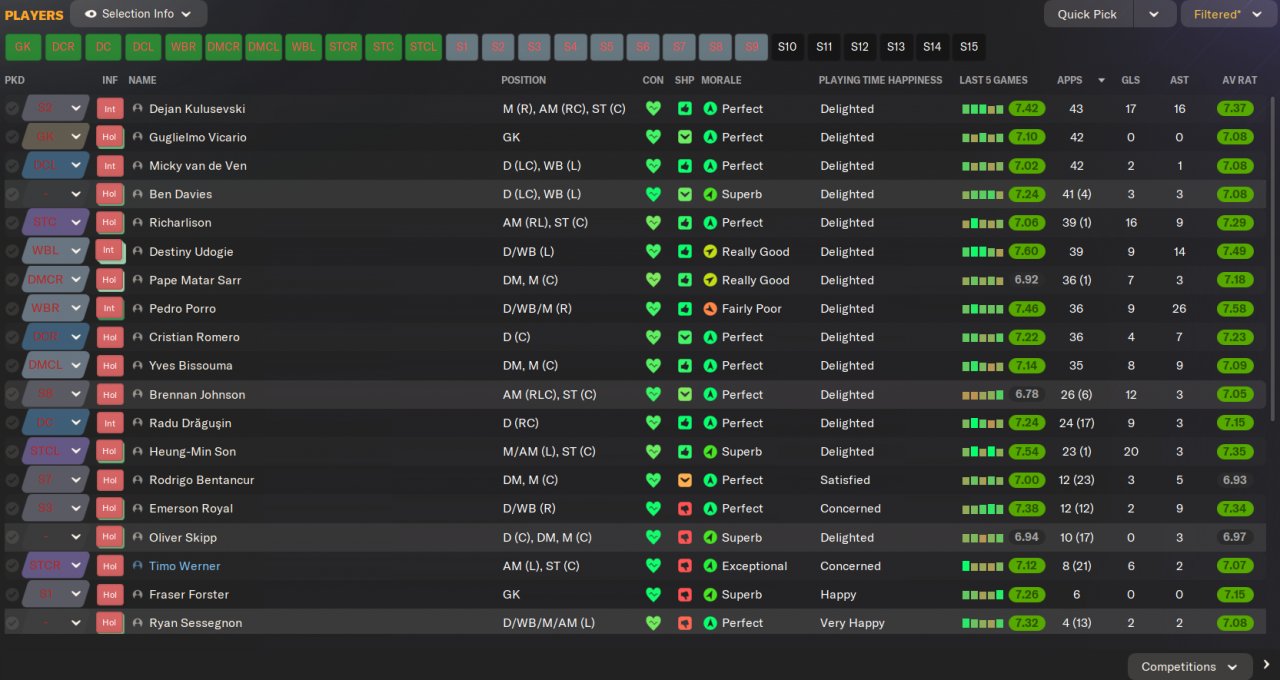Toggle the selection check for Heung-Min Son
Screen dimensions: 1280x680
[12, 452]
